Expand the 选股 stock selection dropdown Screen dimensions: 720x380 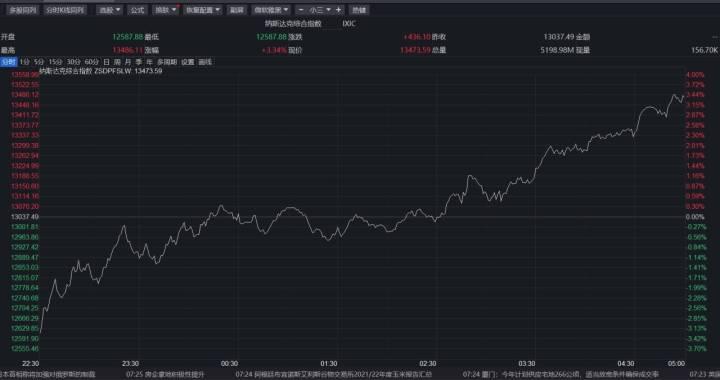pos(109,10)
